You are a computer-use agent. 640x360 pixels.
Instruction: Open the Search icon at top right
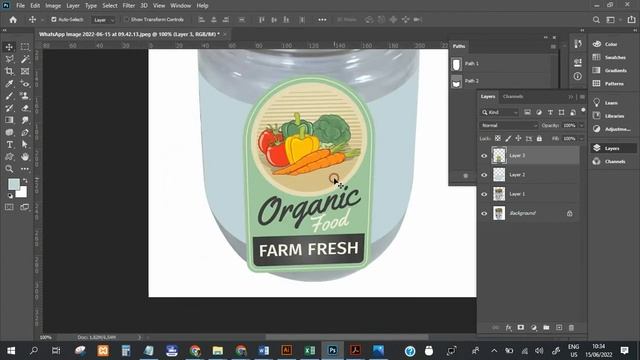coord(596,20)
